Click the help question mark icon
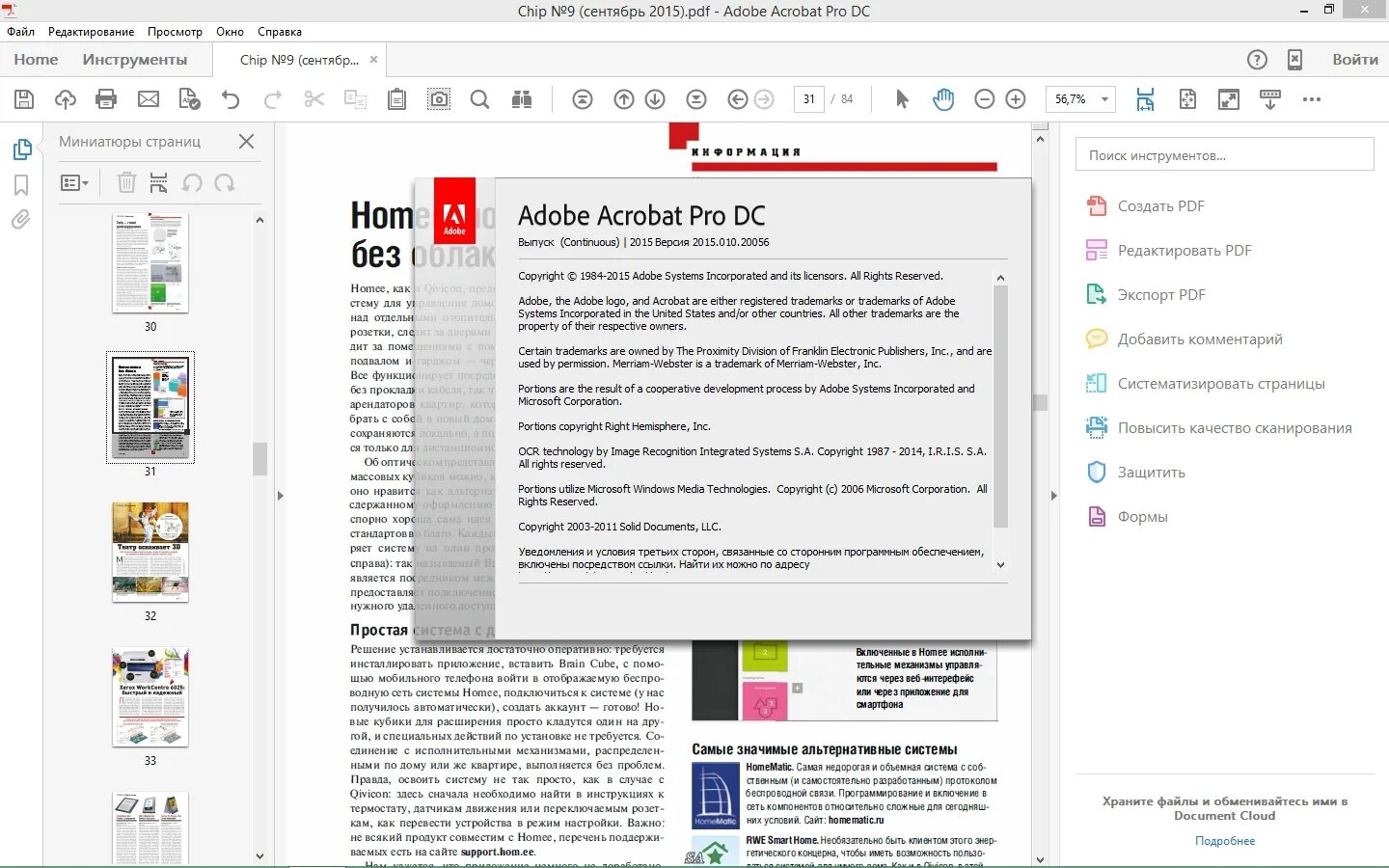The height and width of the screenshot is (868, 1389). click(1257, 60)
